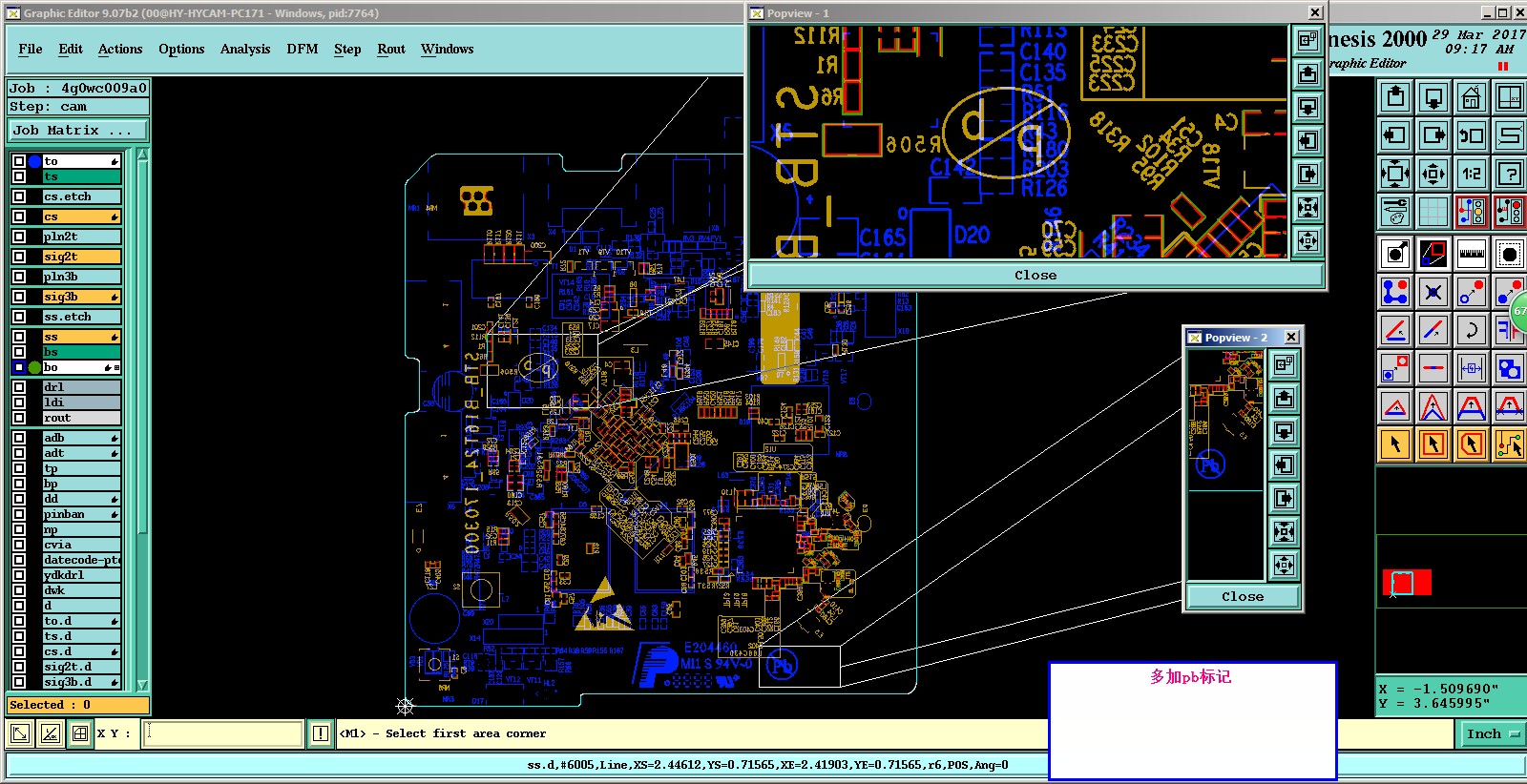This screenshot has height=784, width=1527.
Task: Toggle the checkbox for layer pln2t
Action: [x=19, y=237]
